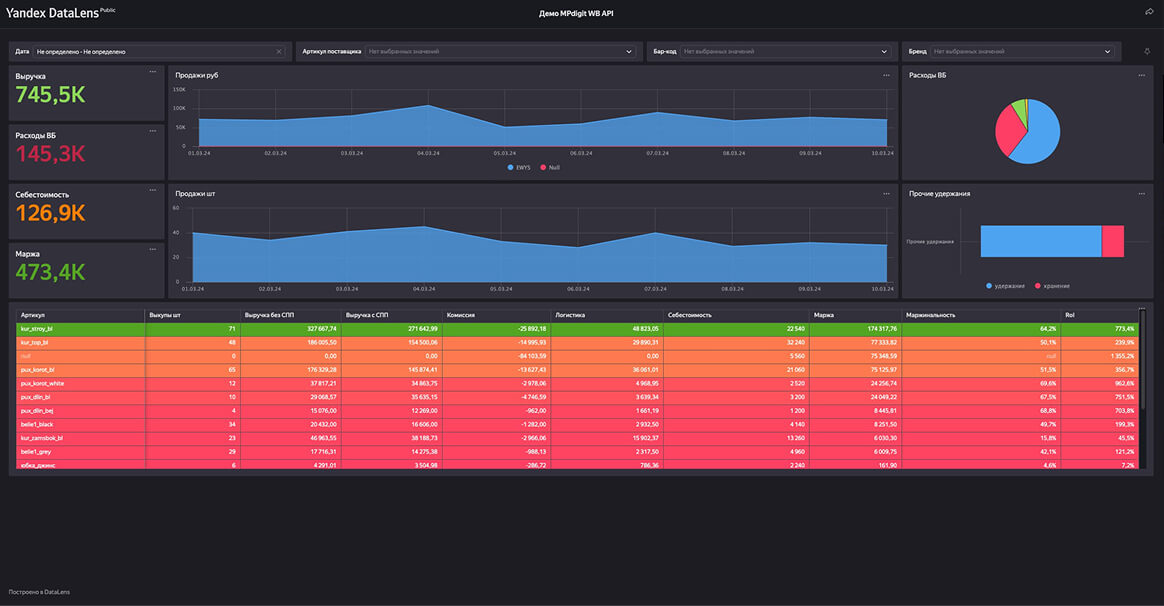
Task: Toggle the Null series in the legend
Action: point(550,168)
